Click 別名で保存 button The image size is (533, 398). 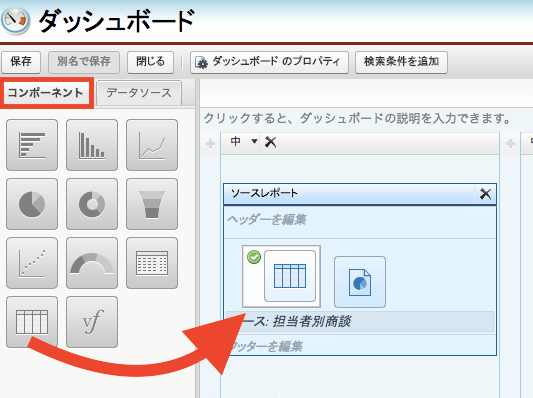coord(84,62)
